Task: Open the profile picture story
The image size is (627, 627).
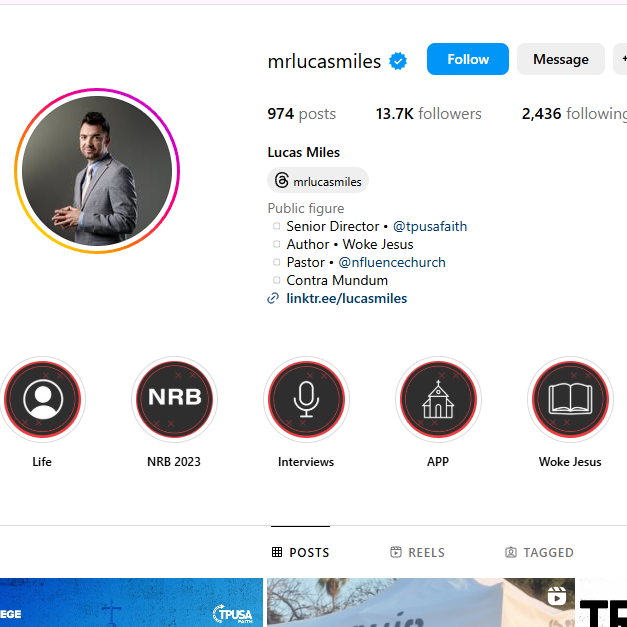Action: [x=97, y=171]
